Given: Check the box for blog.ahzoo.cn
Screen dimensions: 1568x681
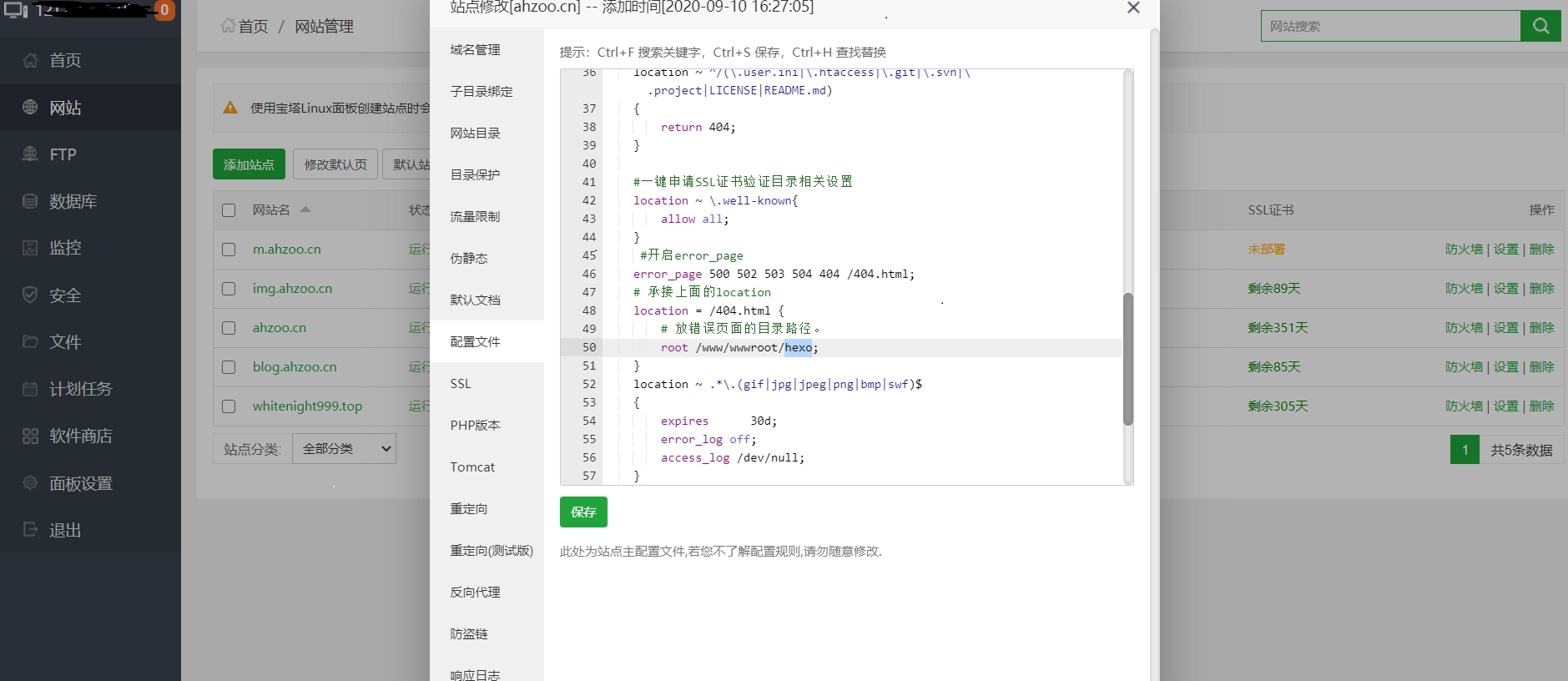Looking at the screenshot, I should tap(229, 367).
